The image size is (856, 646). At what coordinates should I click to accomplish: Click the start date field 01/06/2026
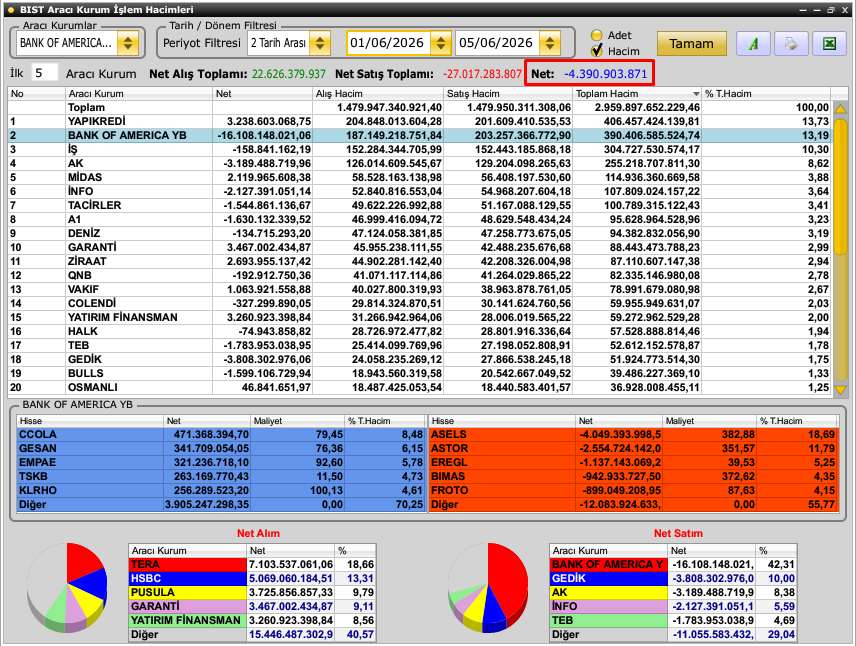click(x=388, y=43)
